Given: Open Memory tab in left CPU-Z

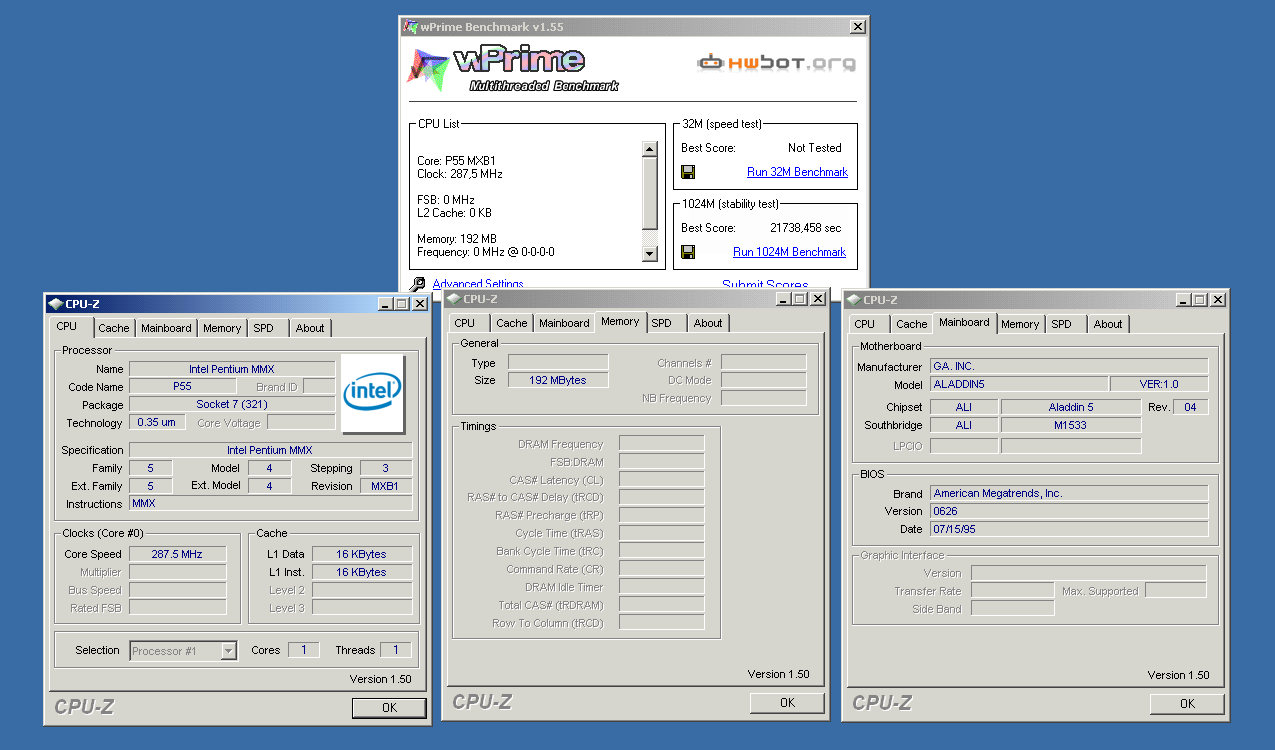Looking at the screenshot, I should click(x=222, y=328).
